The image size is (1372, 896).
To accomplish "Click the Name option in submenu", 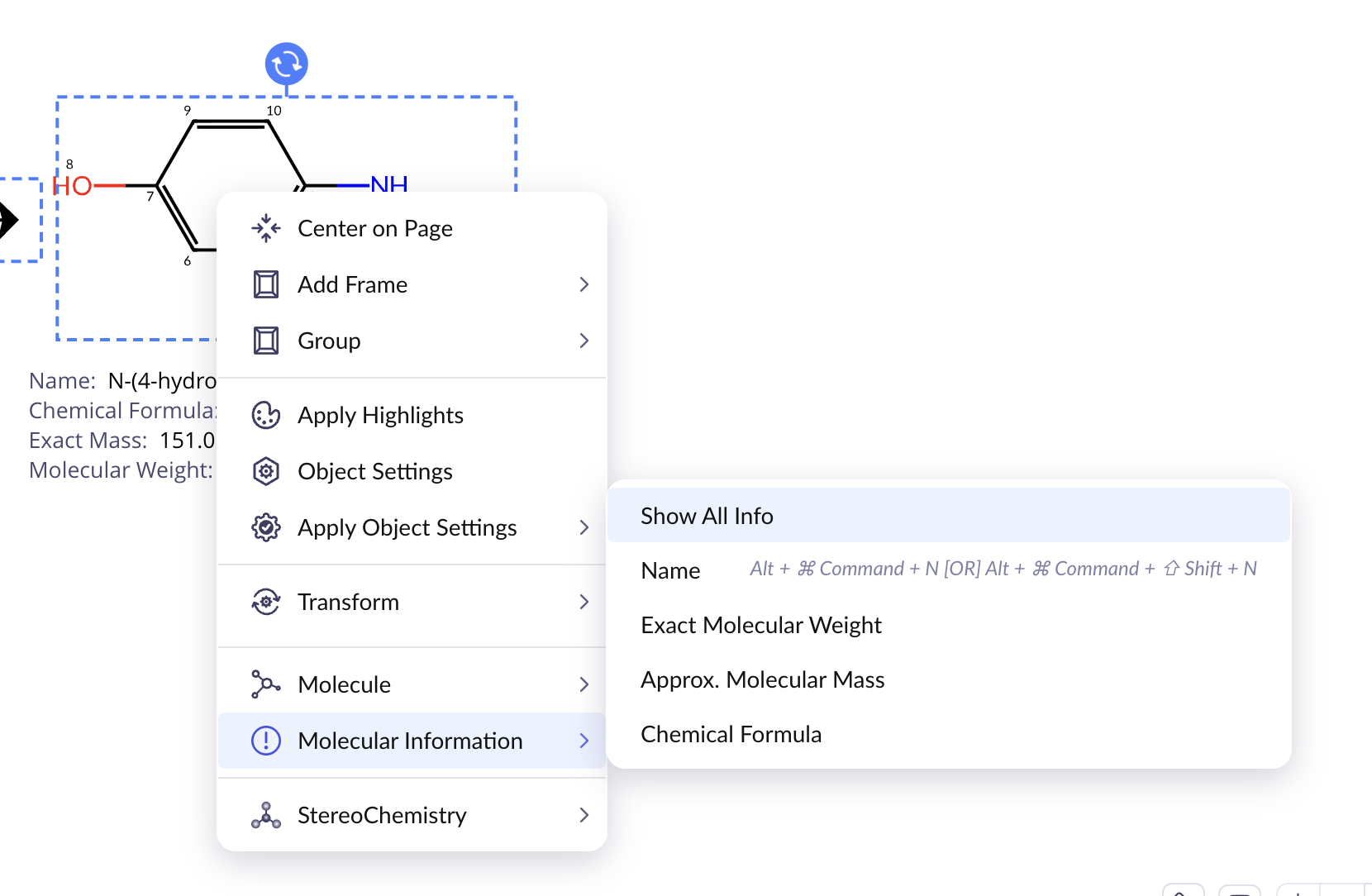I will click(x=670, y=570).
